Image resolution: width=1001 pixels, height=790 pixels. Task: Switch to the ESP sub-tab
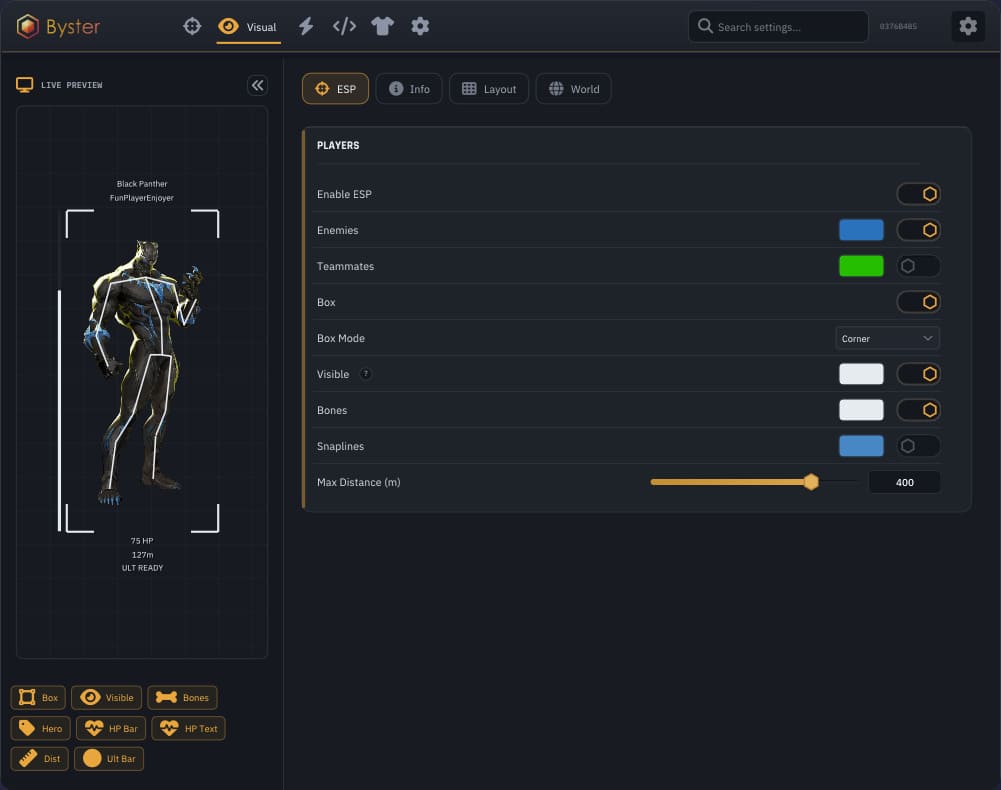click(x=335, y=89)
